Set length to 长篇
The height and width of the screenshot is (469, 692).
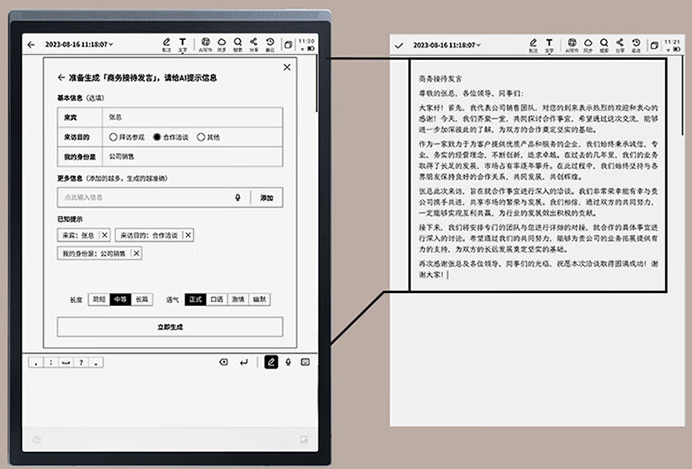[142, 298]
